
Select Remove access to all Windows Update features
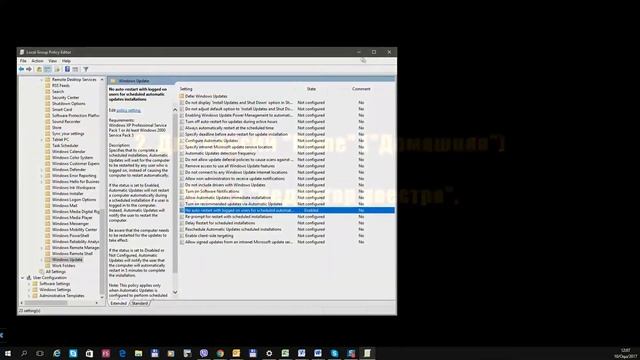pos(230,166)
